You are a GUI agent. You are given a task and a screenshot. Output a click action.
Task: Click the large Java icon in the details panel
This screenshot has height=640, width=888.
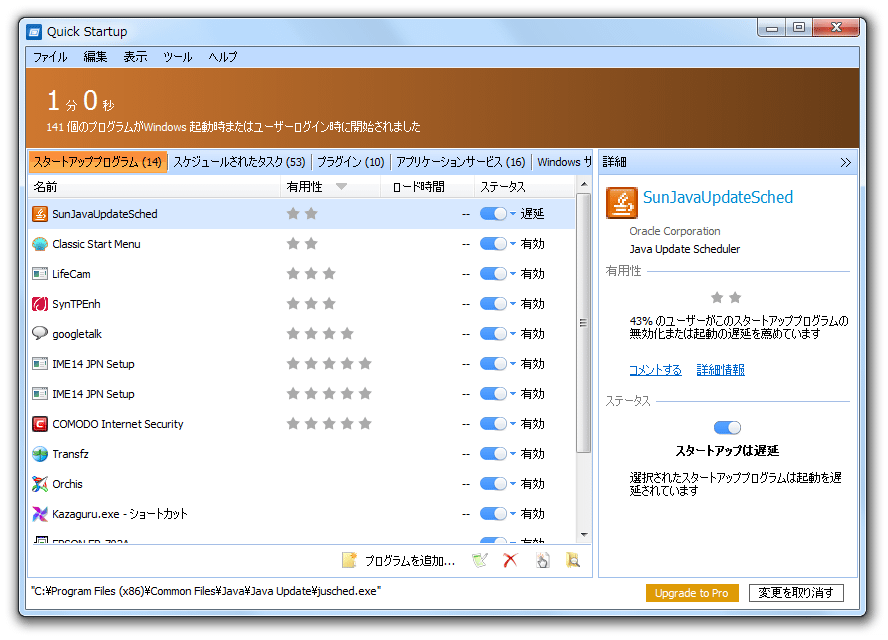click(x=622, y=203)
